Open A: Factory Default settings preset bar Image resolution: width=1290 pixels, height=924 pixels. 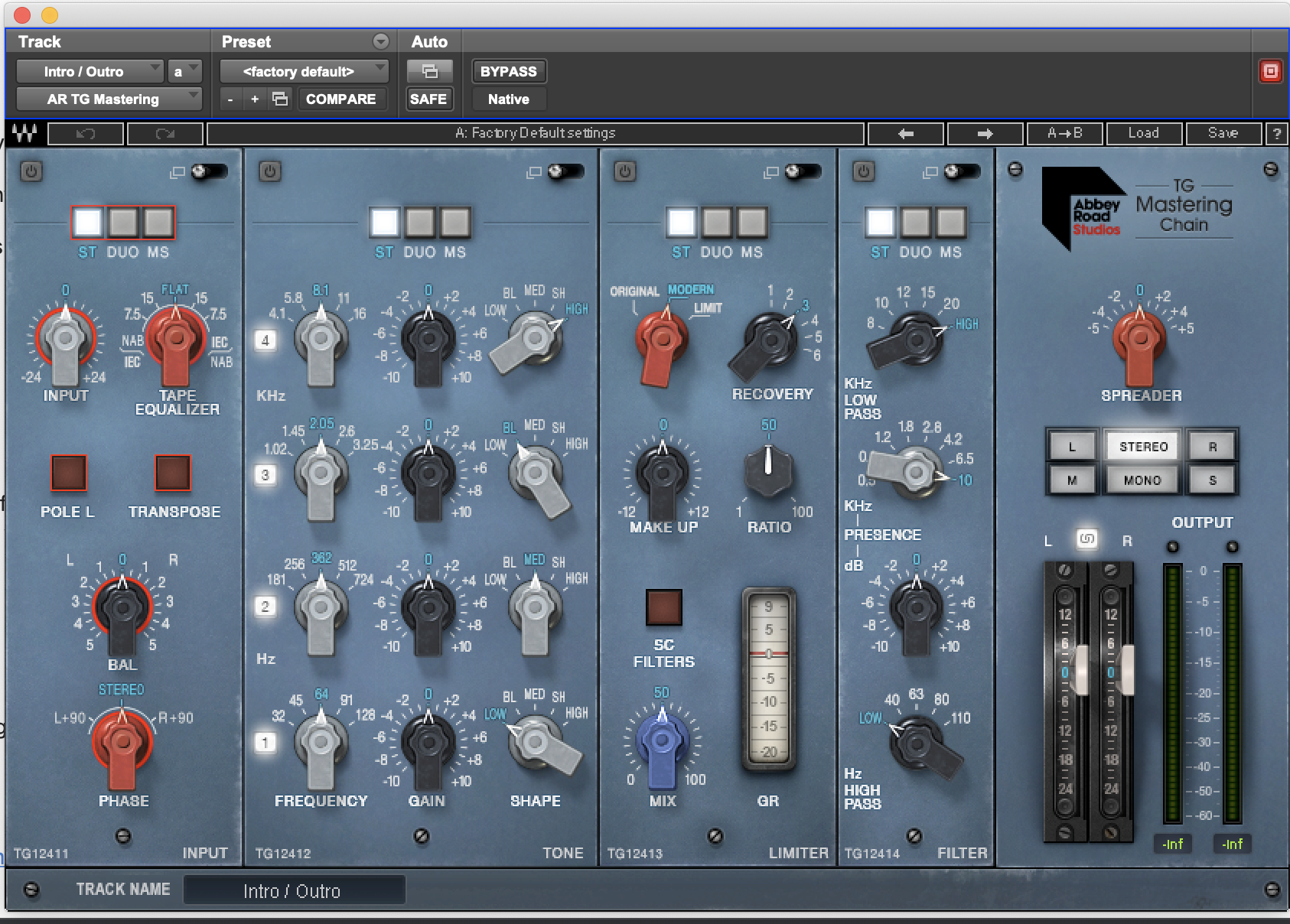[x=536, y=134]
